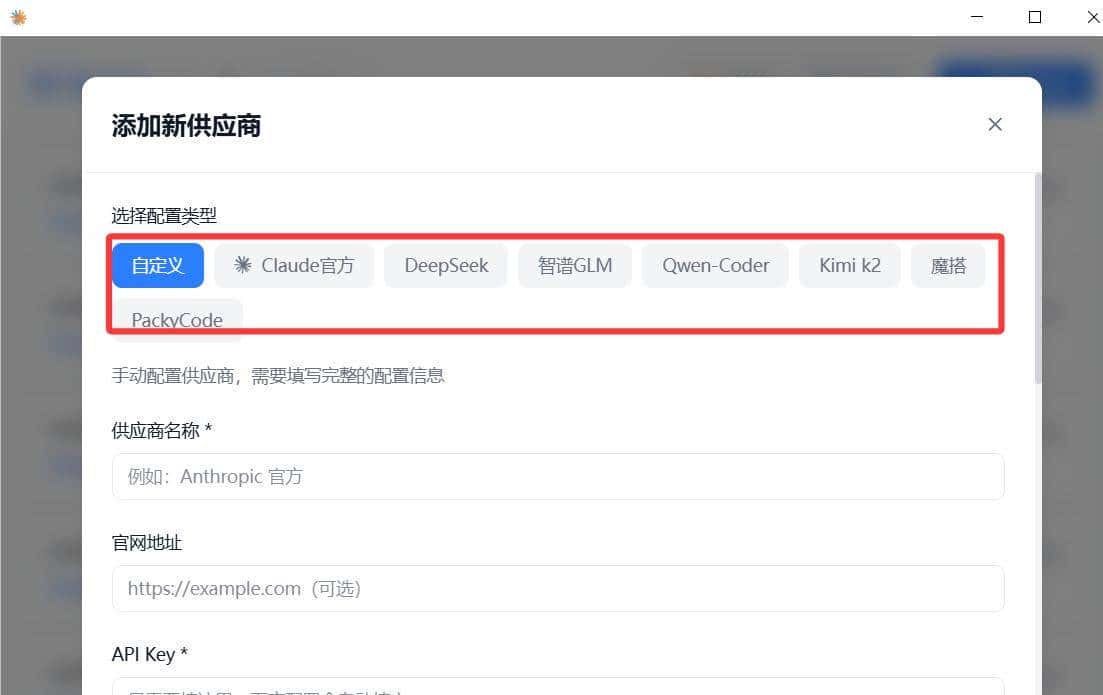Select the 智谱GLM provider preset

[575, 265]
